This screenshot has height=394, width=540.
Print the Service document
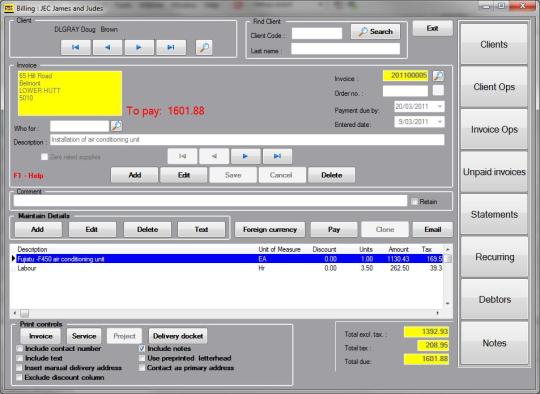tap(84, 336)
